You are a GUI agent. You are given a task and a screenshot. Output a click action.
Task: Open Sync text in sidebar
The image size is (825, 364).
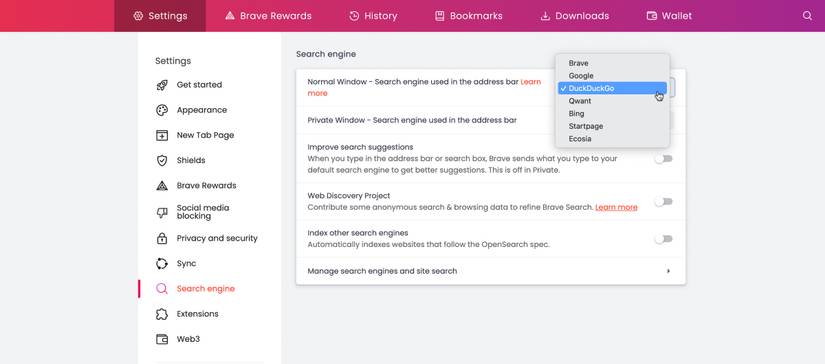pos(186,264)
